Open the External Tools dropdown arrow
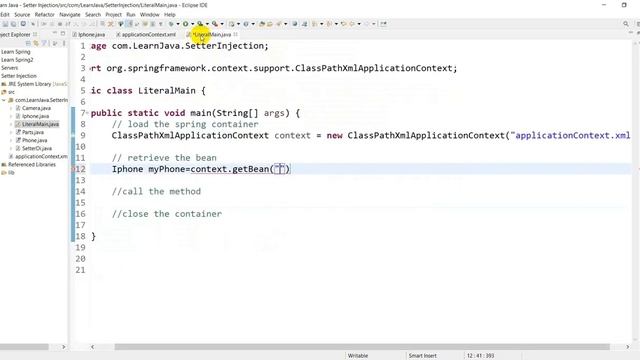The height and width of the screenshot is (360, 640). (x=222, y=24)
